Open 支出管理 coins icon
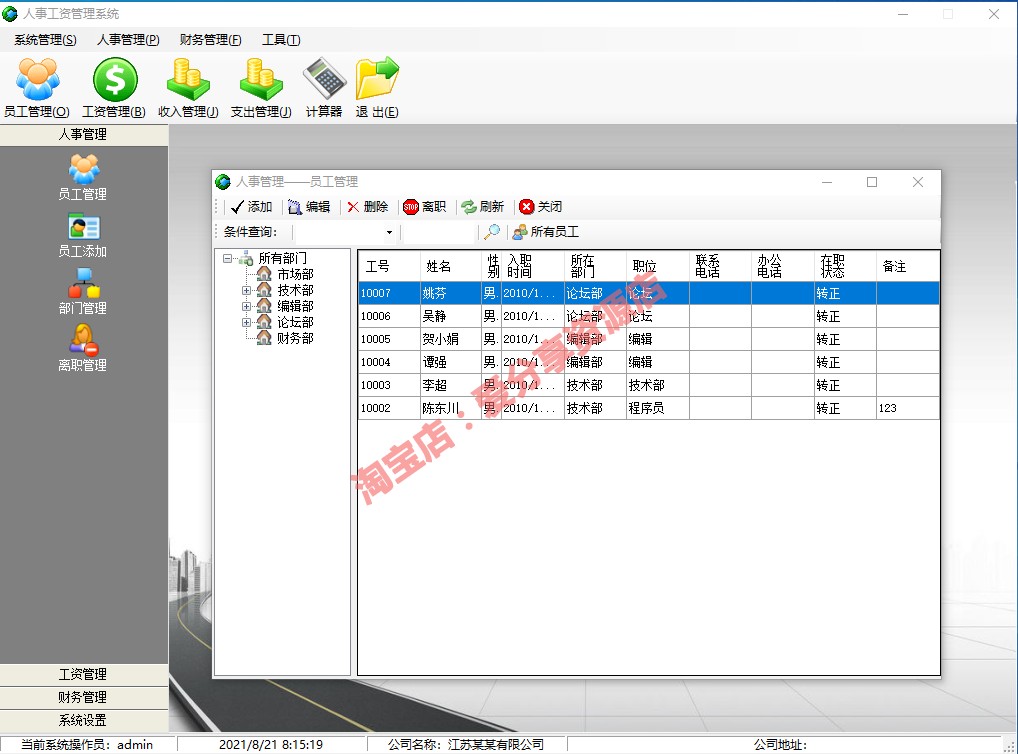The image size is (1018, 754). [x=261, y=87]
